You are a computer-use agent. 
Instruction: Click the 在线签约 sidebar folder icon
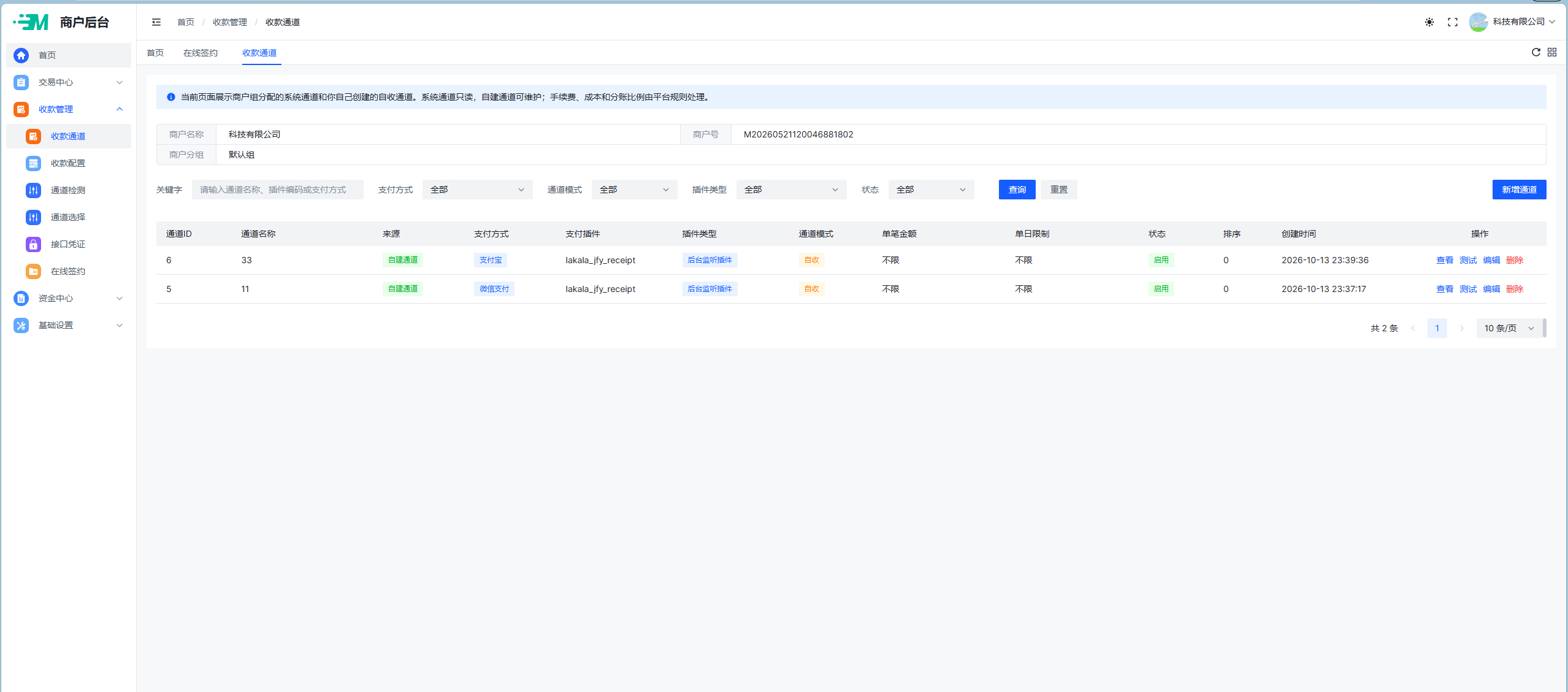click(x=33, y=271)
